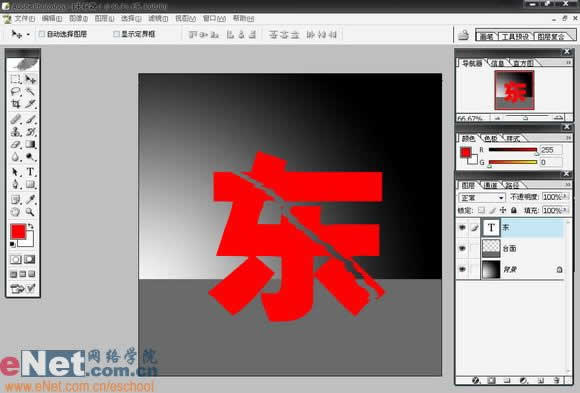
Task: Select the Clone Stamp tool
Action: coord(16,131)
